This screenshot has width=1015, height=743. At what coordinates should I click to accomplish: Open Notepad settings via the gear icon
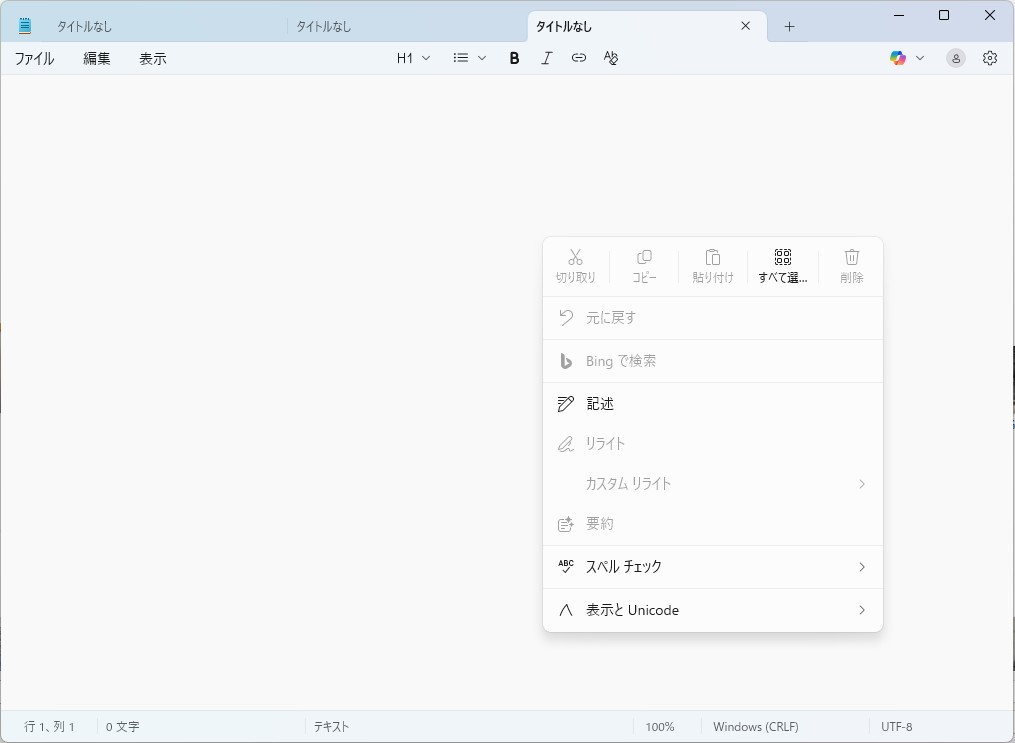point(989,58)
